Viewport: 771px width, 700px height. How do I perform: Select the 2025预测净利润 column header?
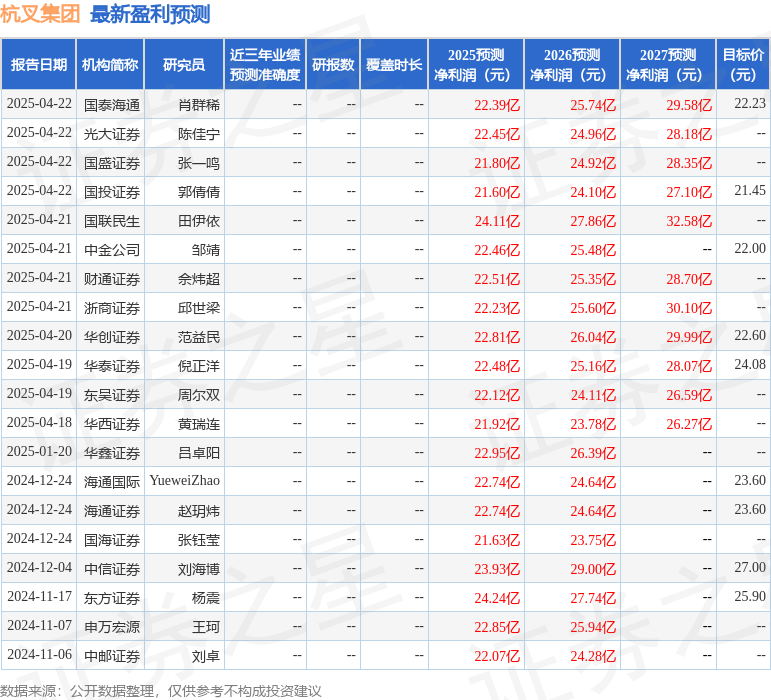[x=476, y=64]
